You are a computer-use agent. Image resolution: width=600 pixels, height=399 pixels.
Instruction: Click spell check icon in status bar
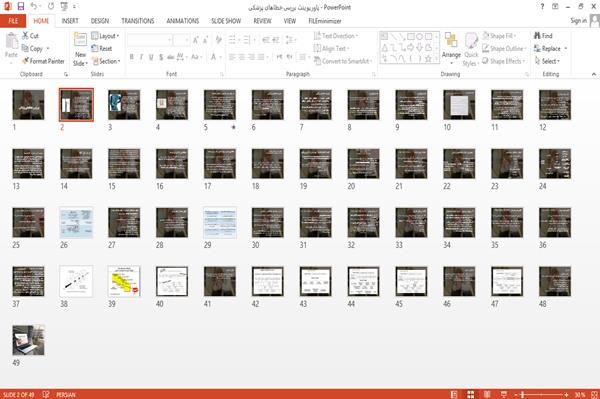pyautogui.click(x=46, y=394)
